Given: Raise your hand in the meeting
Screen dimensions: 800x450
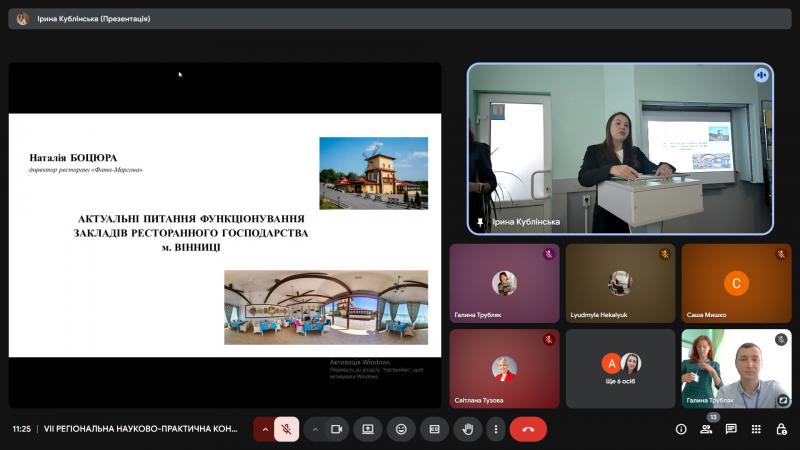Looking at the screenshot, I should point(467,429).
